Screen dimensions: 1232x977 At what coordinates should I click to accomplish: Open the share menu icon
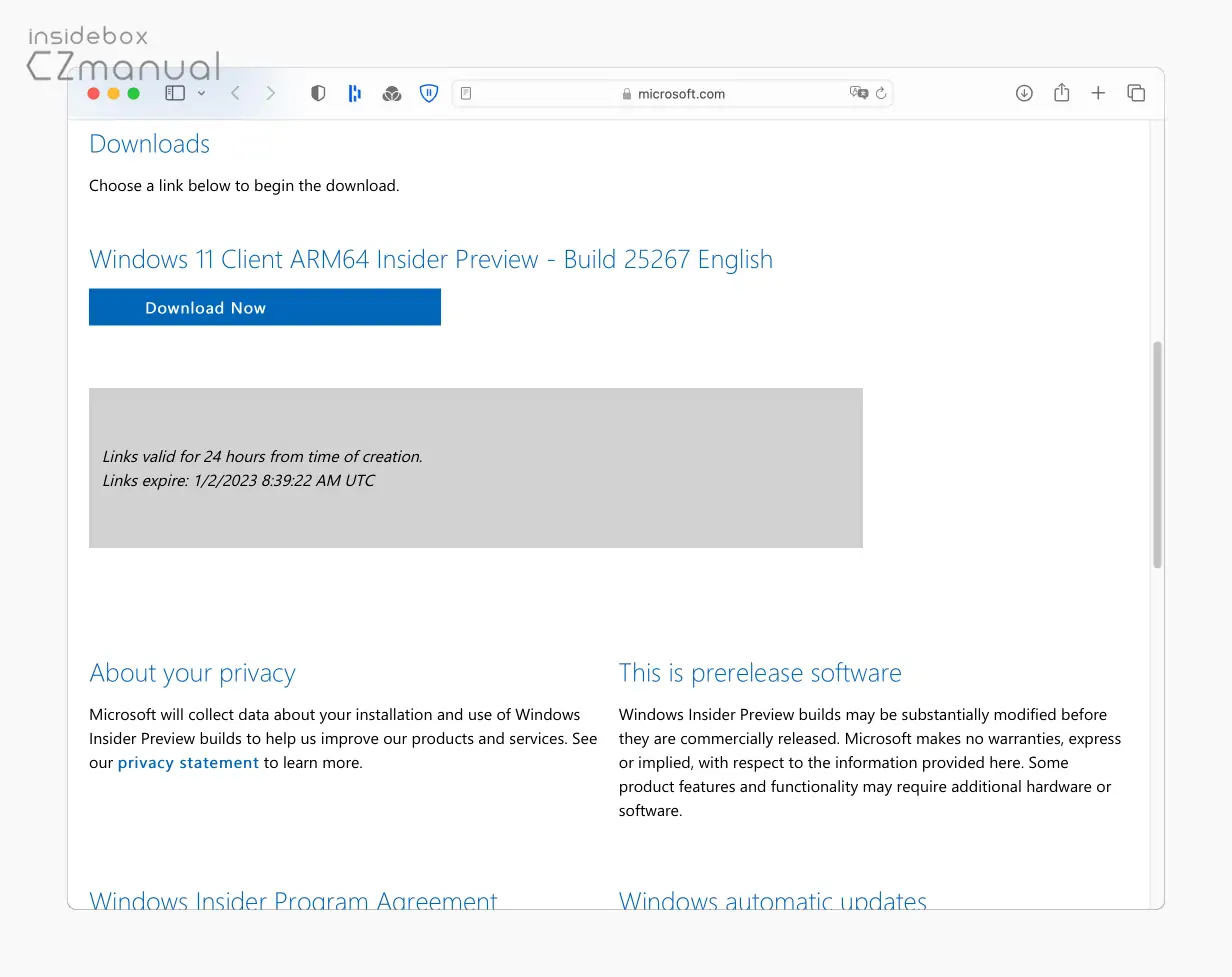[1062, 93]
